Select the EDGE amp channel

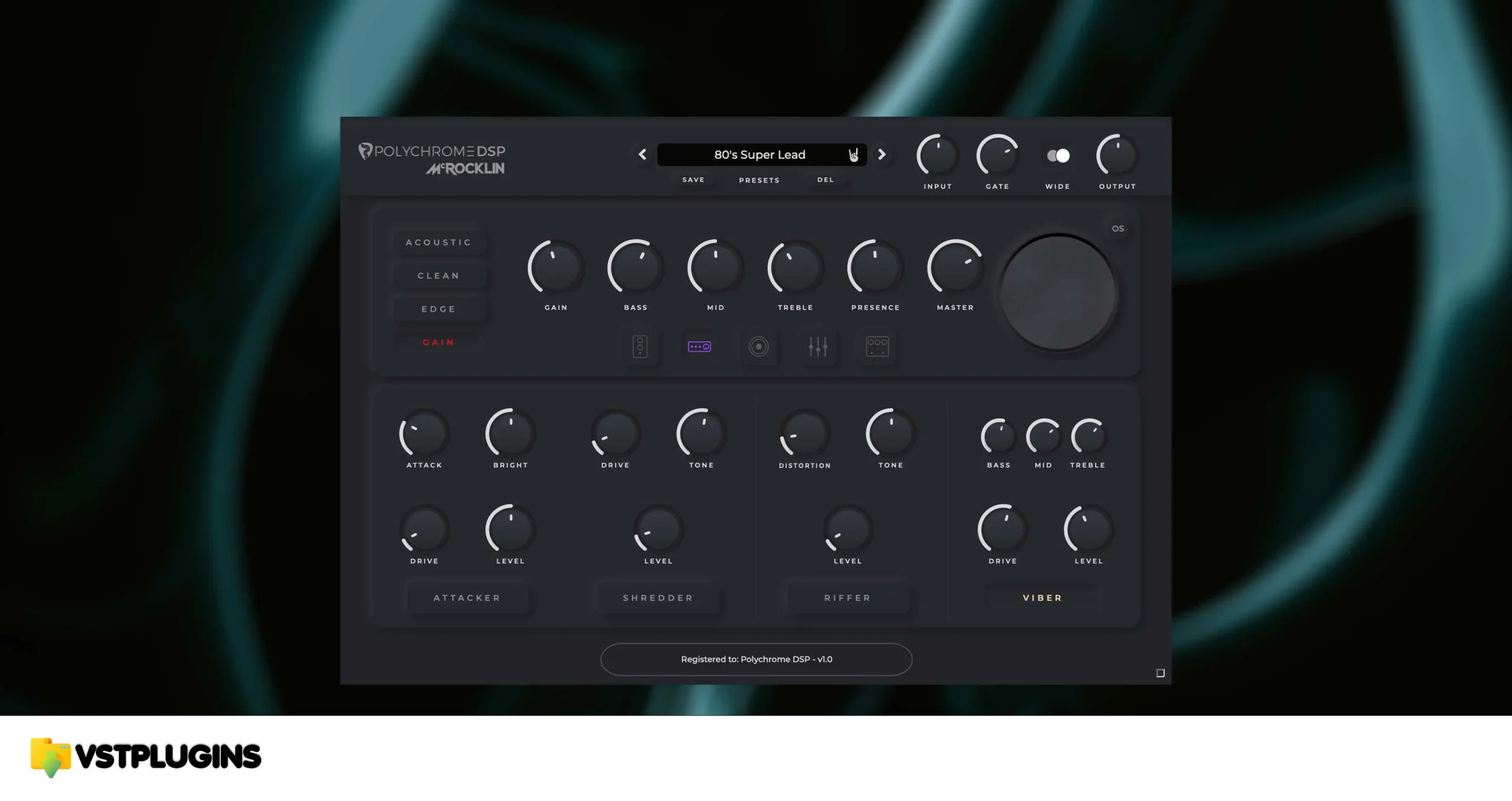click(439, 309)
